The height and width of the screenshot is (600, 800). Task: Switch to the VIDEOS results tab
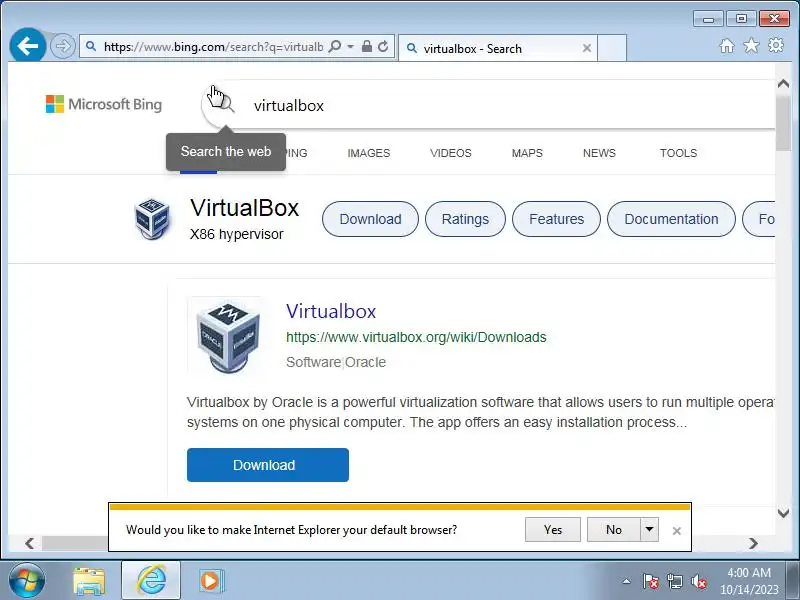451,153
